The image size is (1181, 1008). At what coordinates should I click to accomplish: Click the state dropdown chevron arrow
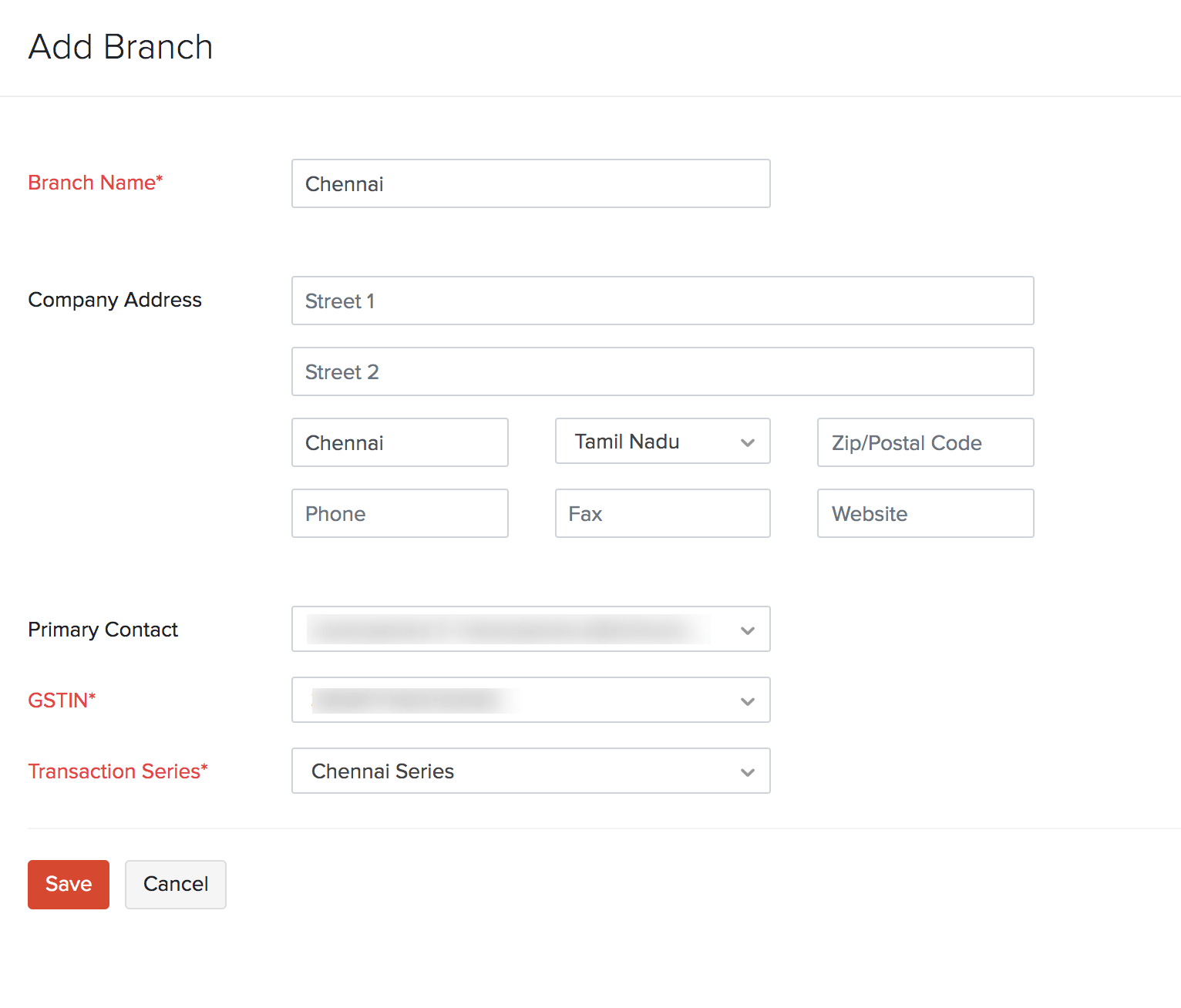[746, 442]
